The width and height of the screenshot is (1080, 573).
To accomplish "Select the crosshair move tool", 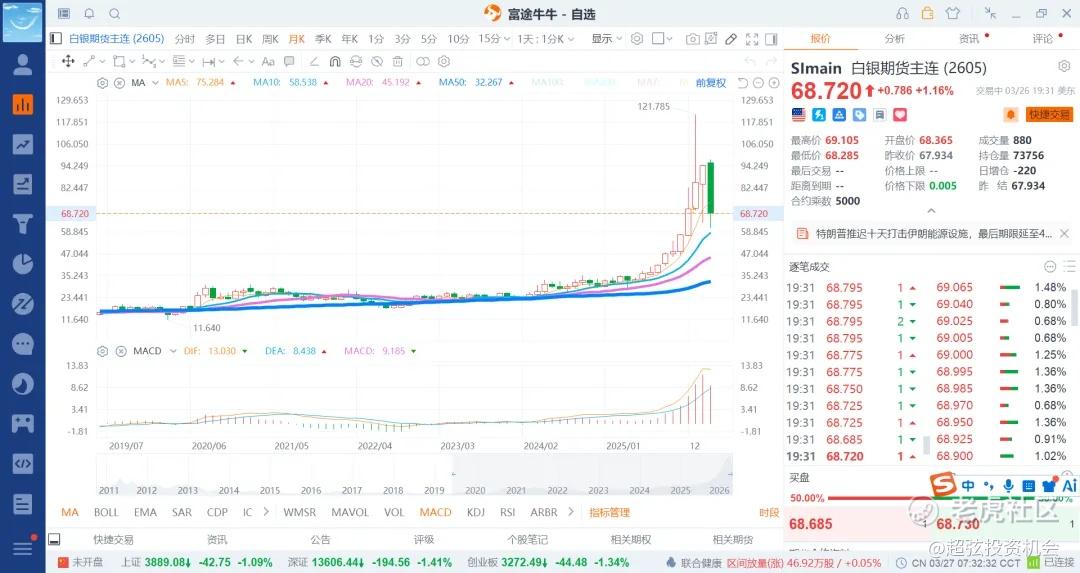I will pyautogui.click(x=68, y=61).
